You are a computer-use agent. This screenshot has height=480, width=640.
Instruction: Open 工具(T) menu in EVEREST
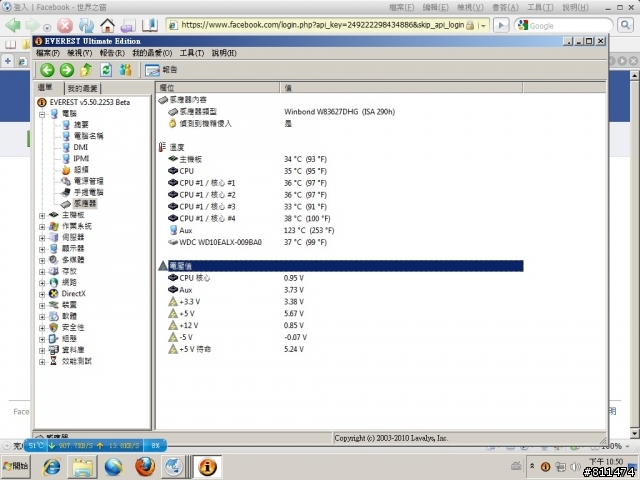[x=192, y=53]
